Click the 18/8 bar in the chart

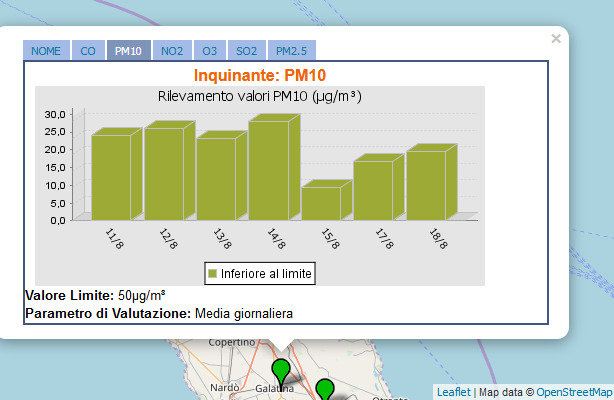(432, 182)
